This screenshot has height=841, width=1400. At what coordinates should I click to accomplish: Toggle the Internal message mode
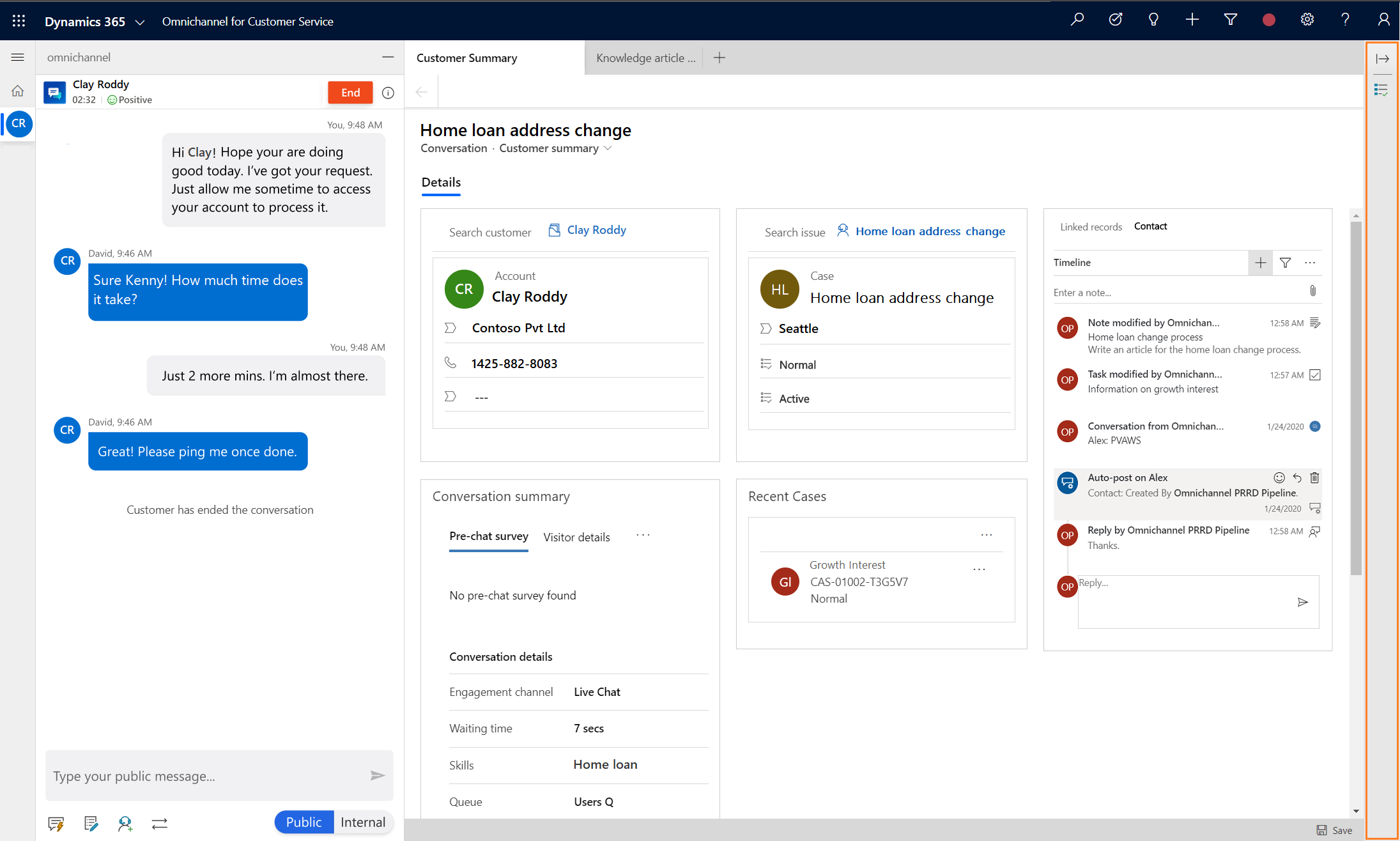[x=362, y=821]
